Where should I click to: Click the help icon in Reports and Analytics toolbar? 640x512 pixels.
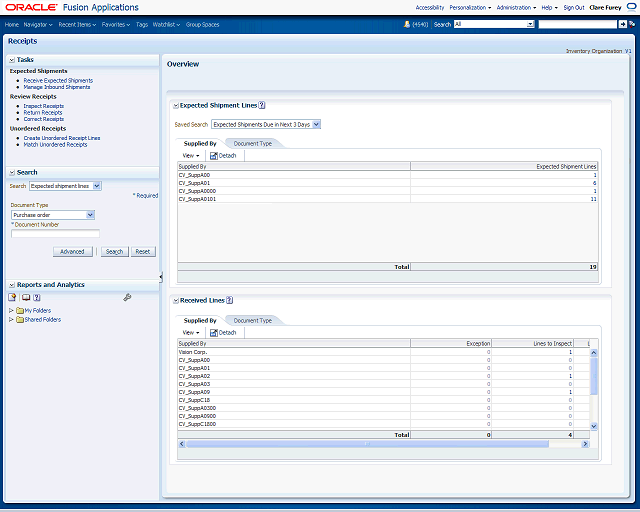pos(37,297)
